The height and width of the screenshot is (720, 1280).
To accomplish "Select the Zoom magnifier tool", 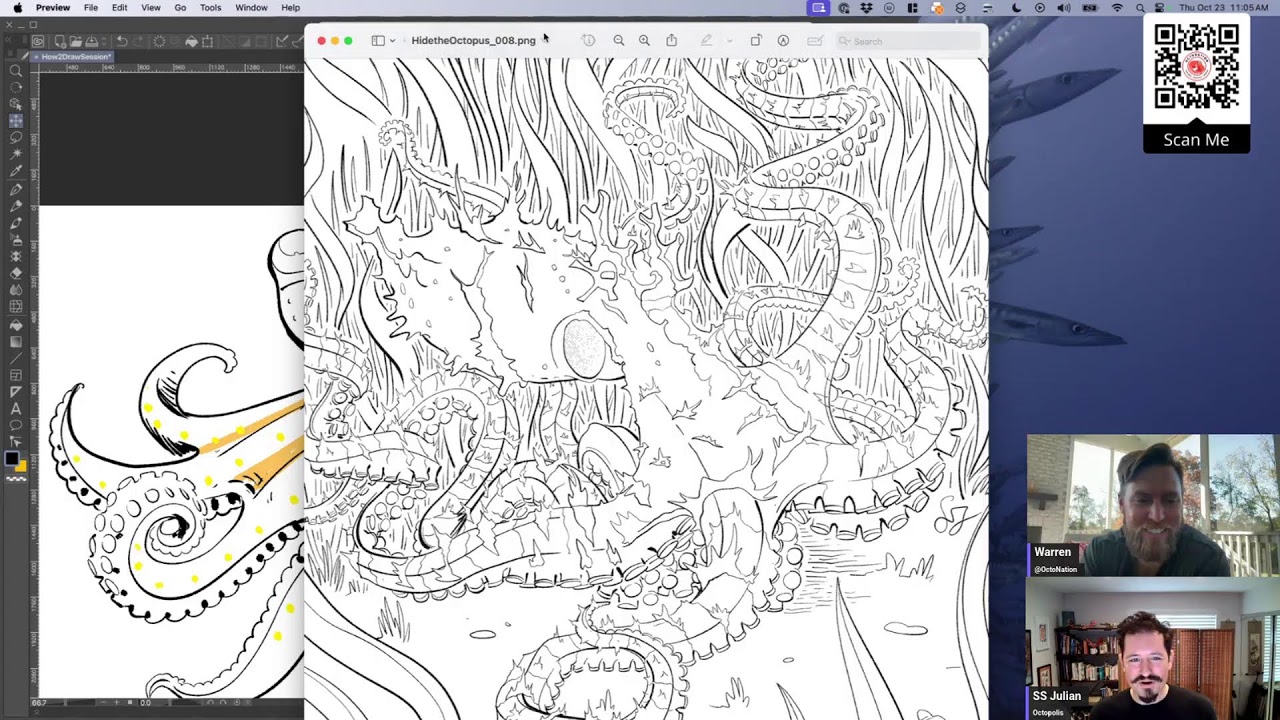I will click(16, 72).
